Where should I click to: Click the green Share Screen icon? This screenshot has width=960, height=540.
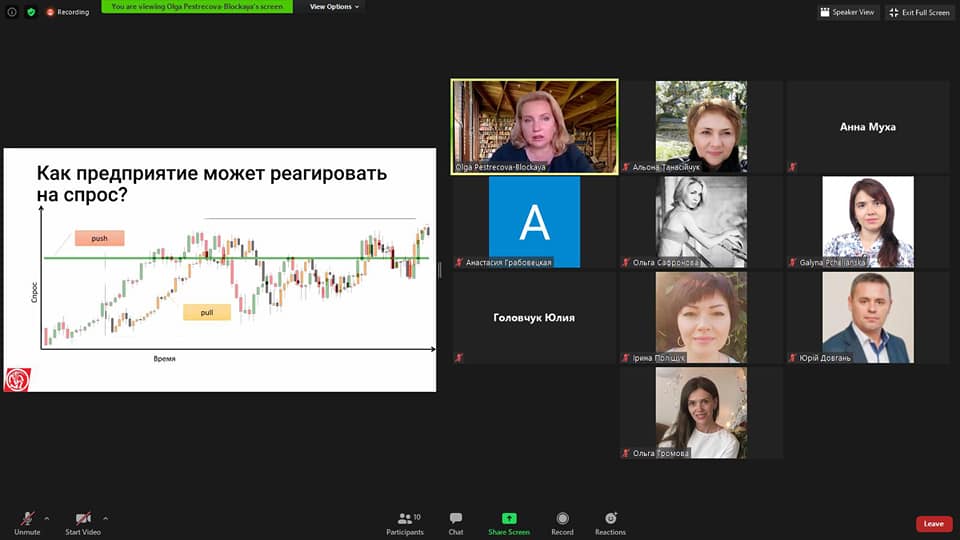click(x=509, y=519)
